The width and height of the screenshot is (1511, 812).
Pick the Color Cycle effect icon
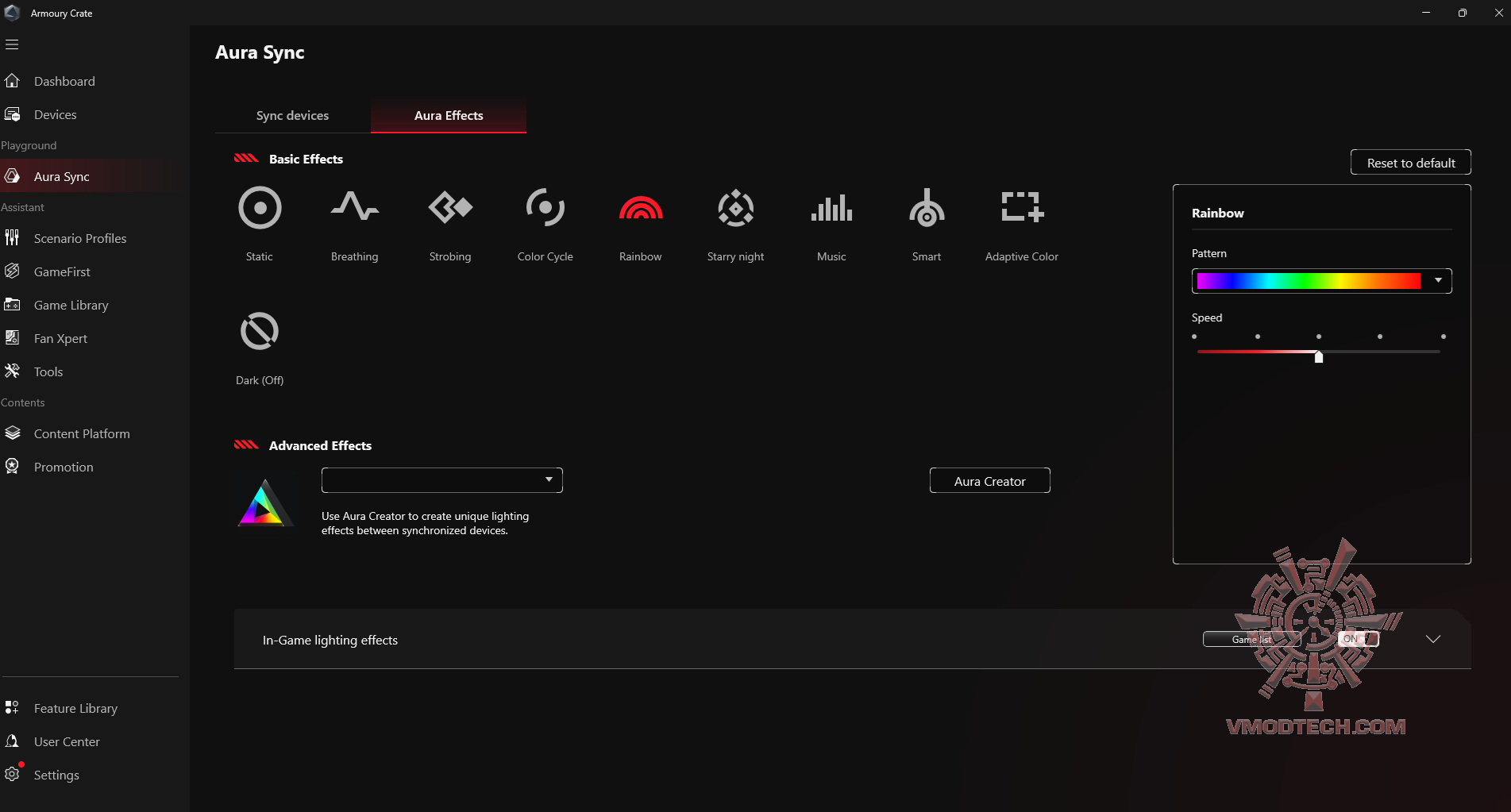(x=545, y=208)
